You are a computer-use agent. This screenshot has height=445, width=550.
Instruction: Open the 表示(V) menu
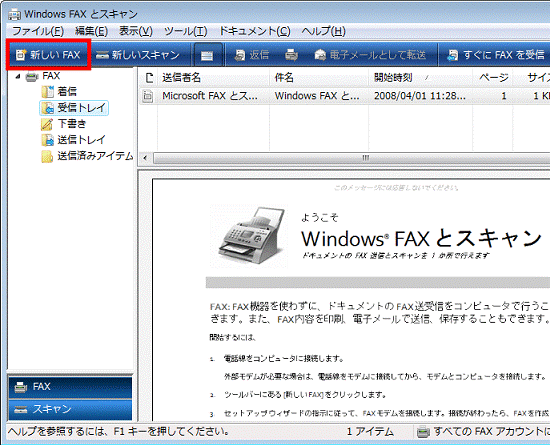(x=136, y=31)
